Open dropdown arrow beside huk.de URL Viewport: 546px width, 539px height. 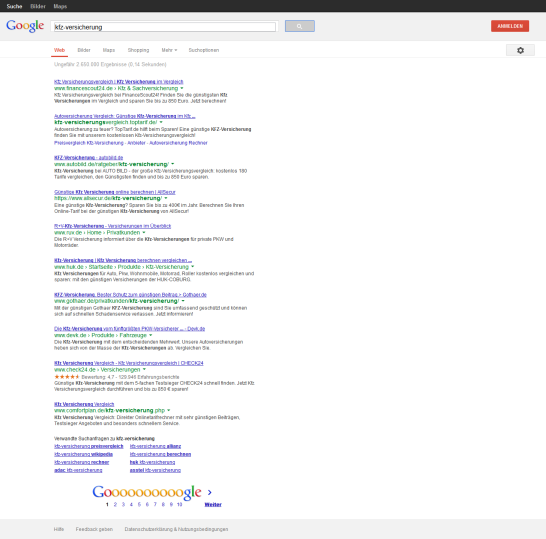pyautogui.click(x=193, y=267)
